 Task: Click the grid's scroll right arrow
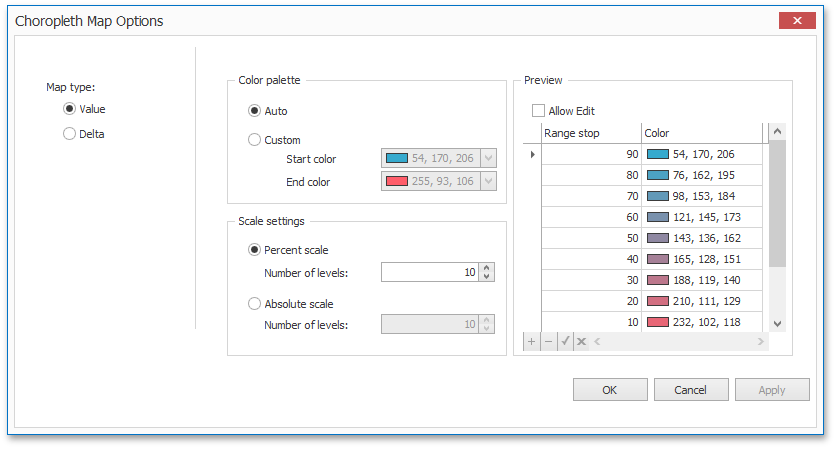(x=760, y=342)
